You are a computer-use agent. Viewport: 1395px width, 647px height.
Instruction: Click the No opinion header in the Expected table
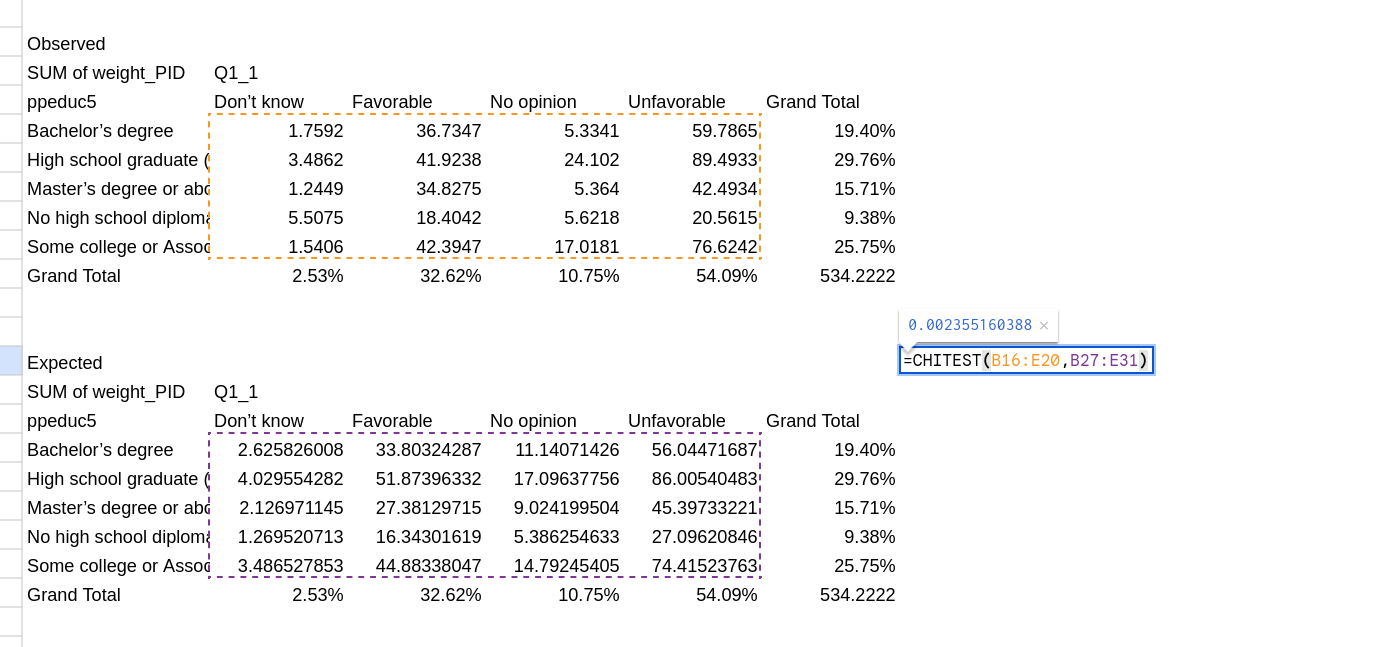click(533, 421)
